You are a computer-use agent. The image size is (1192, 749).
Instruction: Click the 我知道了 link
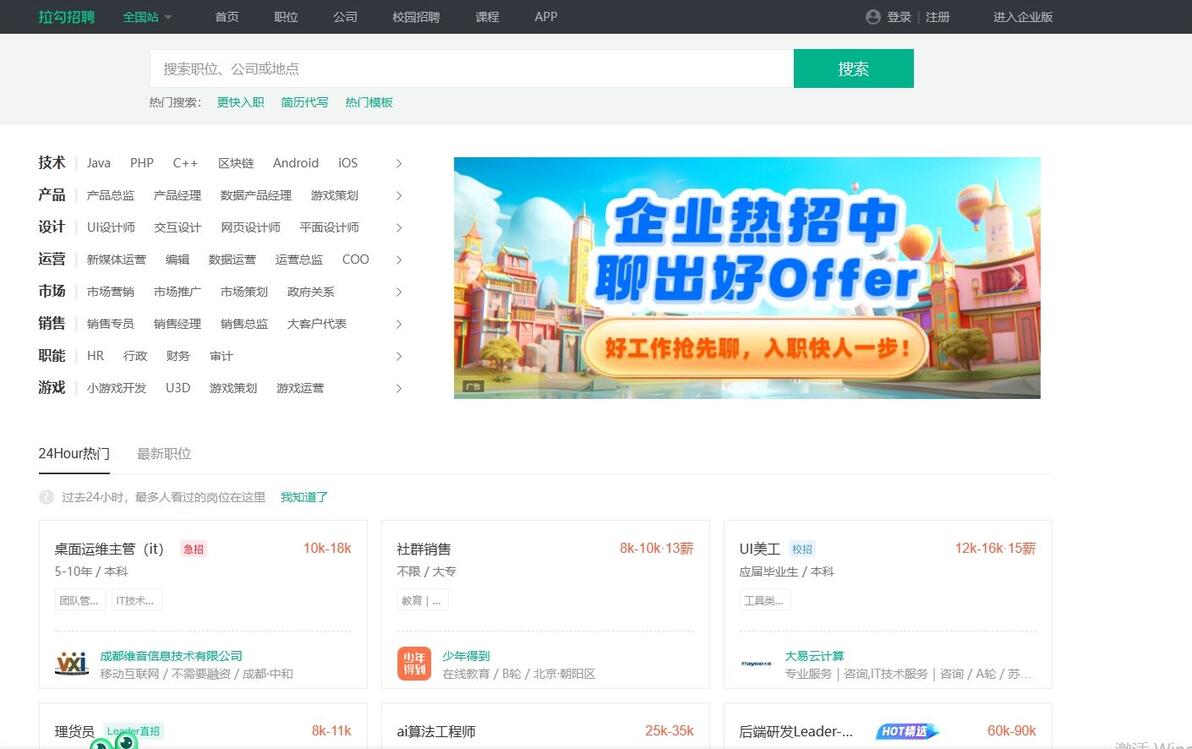(x=304, y=497)
